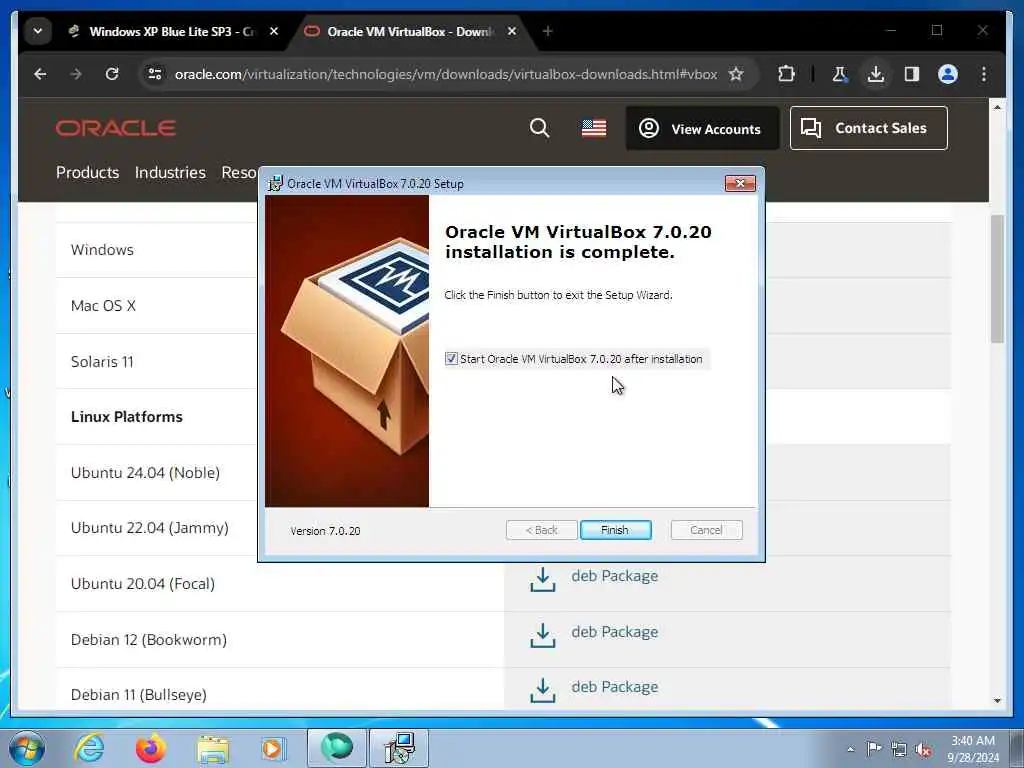Click the Oracle logo on the page
The width and height of the screenshot is (1024, 768).
pyautogui.click(x=116, y=128)
